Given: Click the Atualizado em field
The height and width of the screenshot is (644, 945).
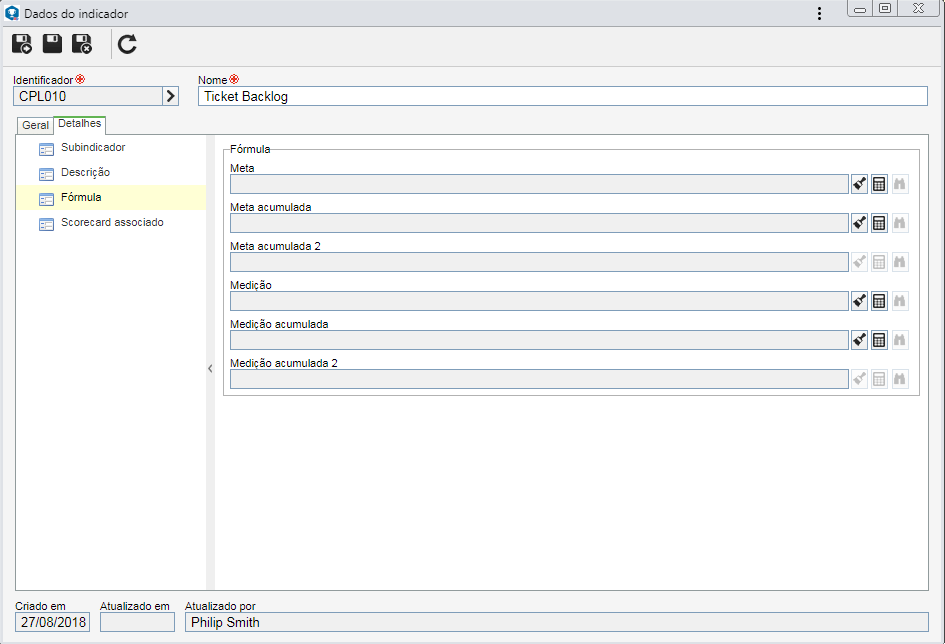Looking at the screenshot, I should 137,622.
